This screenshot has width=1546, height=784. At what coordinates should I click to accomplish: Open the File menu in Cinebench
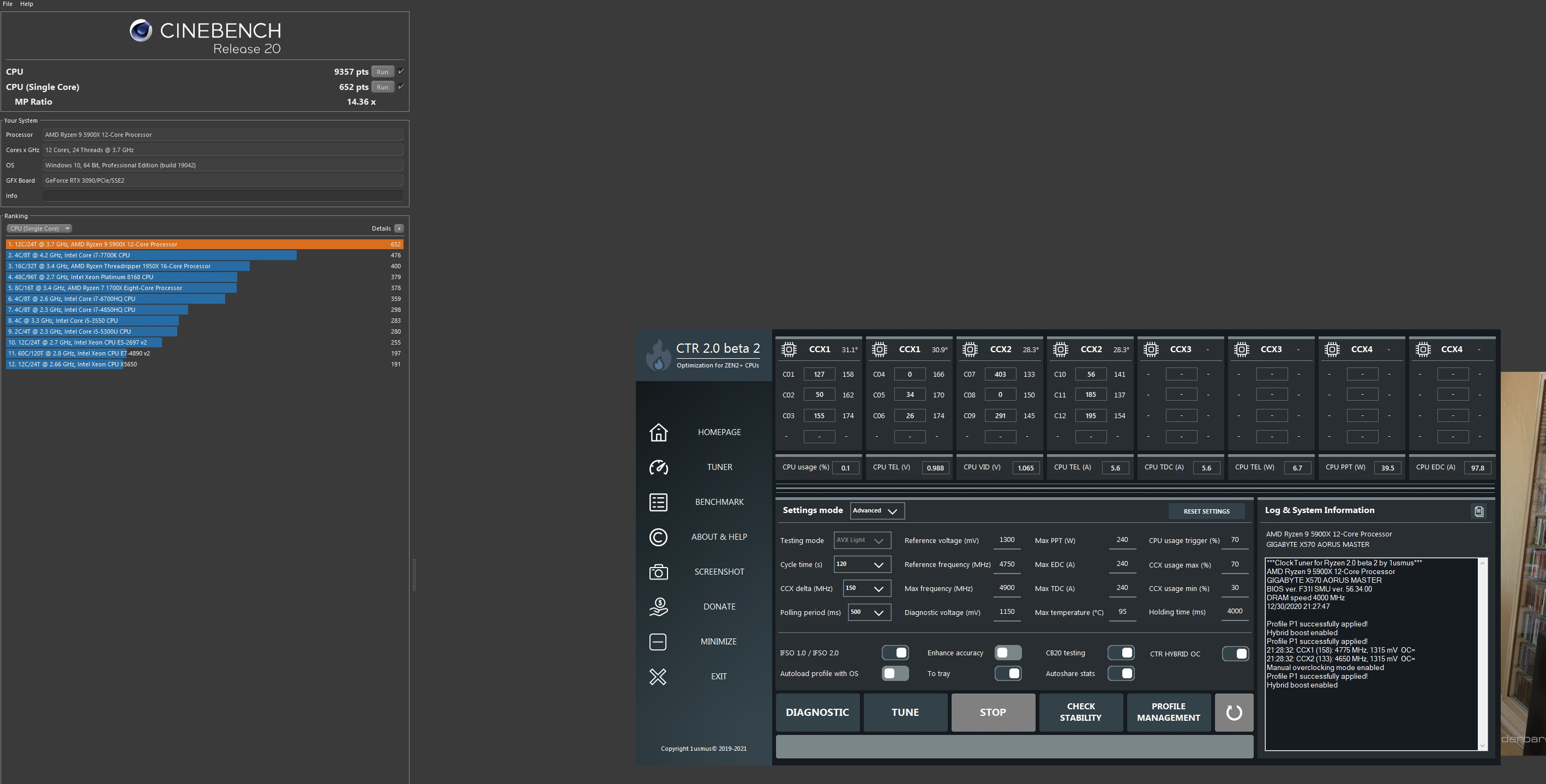[8, 4]
